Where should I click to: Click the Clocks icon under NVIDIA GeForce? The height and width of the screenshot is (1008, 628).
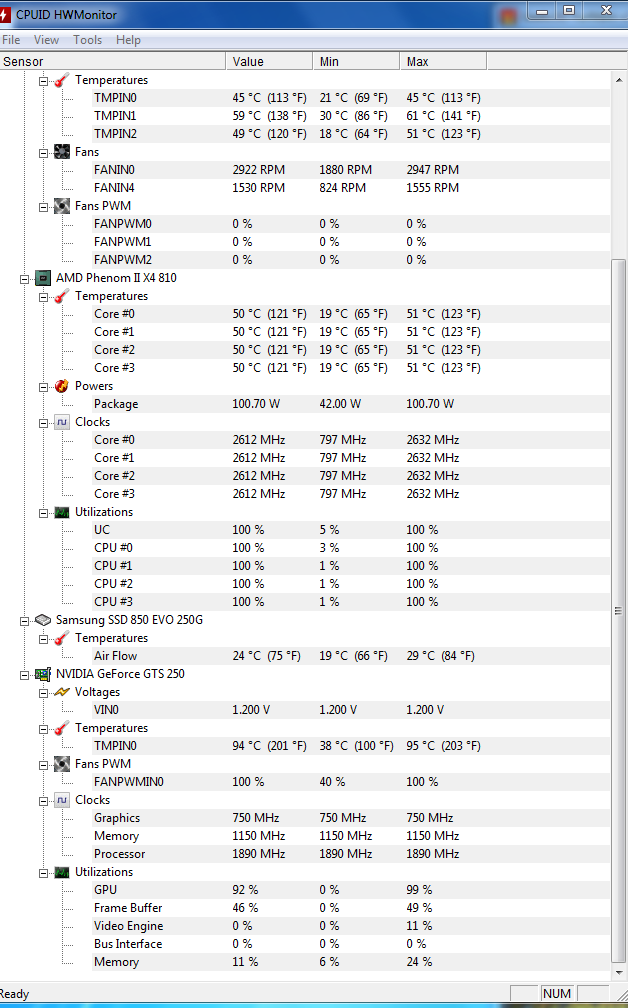(62, 800)
